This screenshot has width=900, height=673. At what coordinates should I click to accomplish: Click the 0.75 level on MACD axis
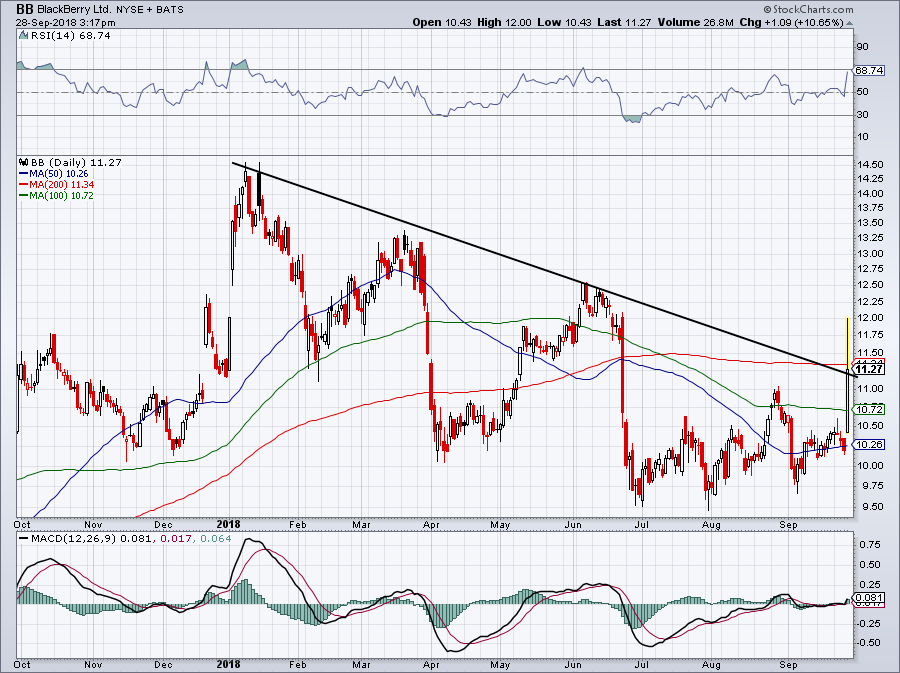(x=869, y=544)
